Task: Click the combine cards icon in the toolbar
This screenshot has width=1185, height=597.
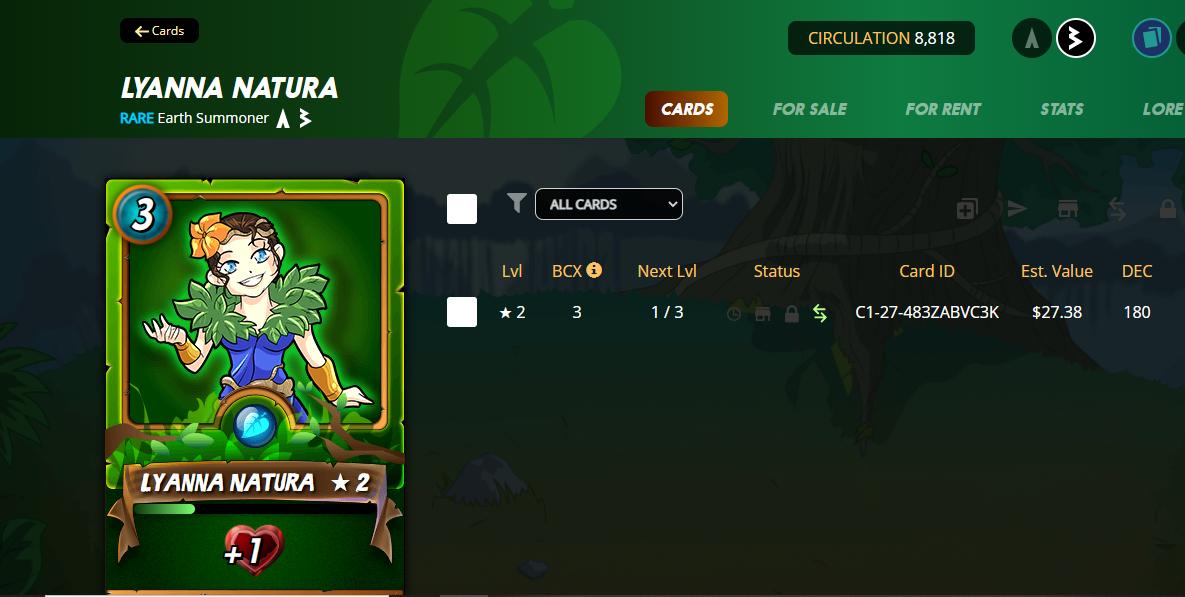Action: point(967,209)
